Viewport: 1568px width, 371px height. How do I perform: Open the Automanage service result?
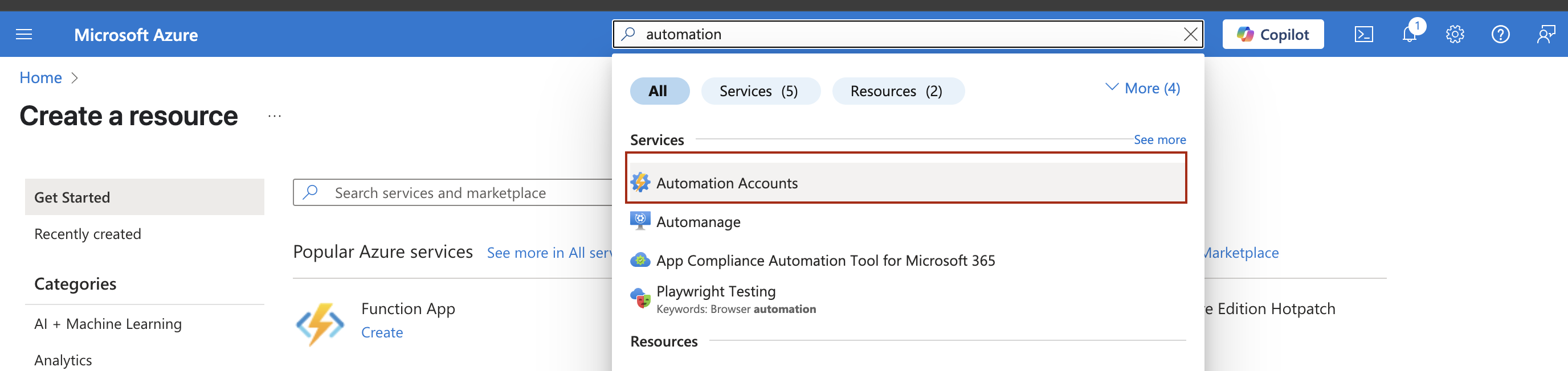[x=906, y=221]
